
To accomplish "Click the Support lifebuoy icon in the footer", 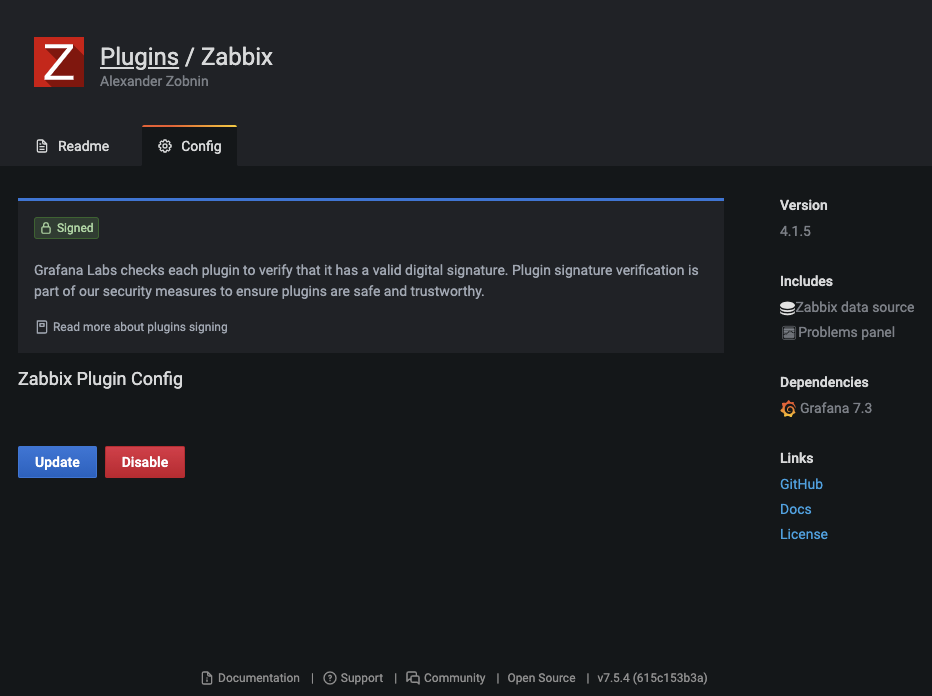I will (329, 678).
